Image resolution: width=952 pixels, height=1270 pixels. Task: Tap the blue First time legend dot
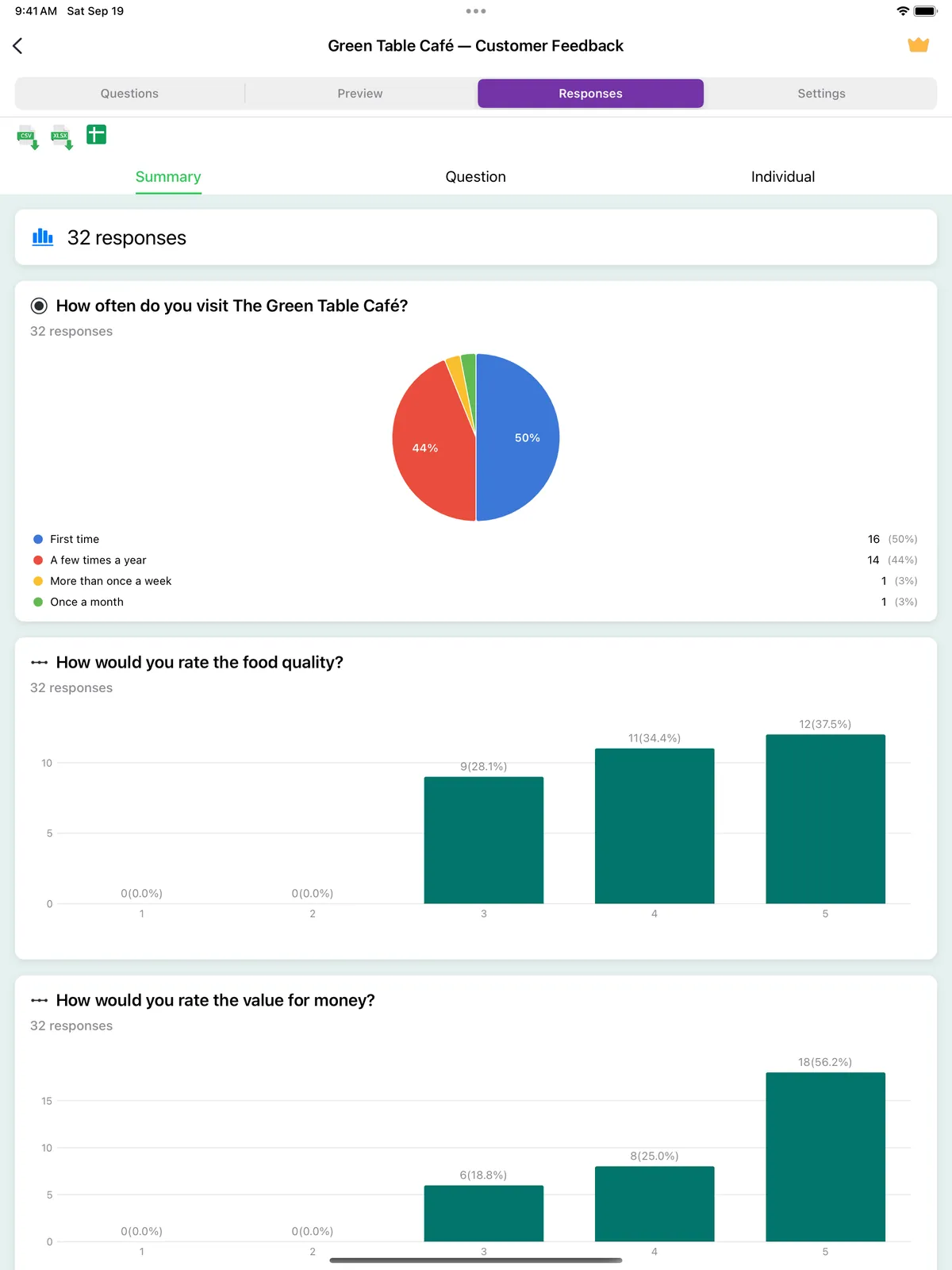38,539
